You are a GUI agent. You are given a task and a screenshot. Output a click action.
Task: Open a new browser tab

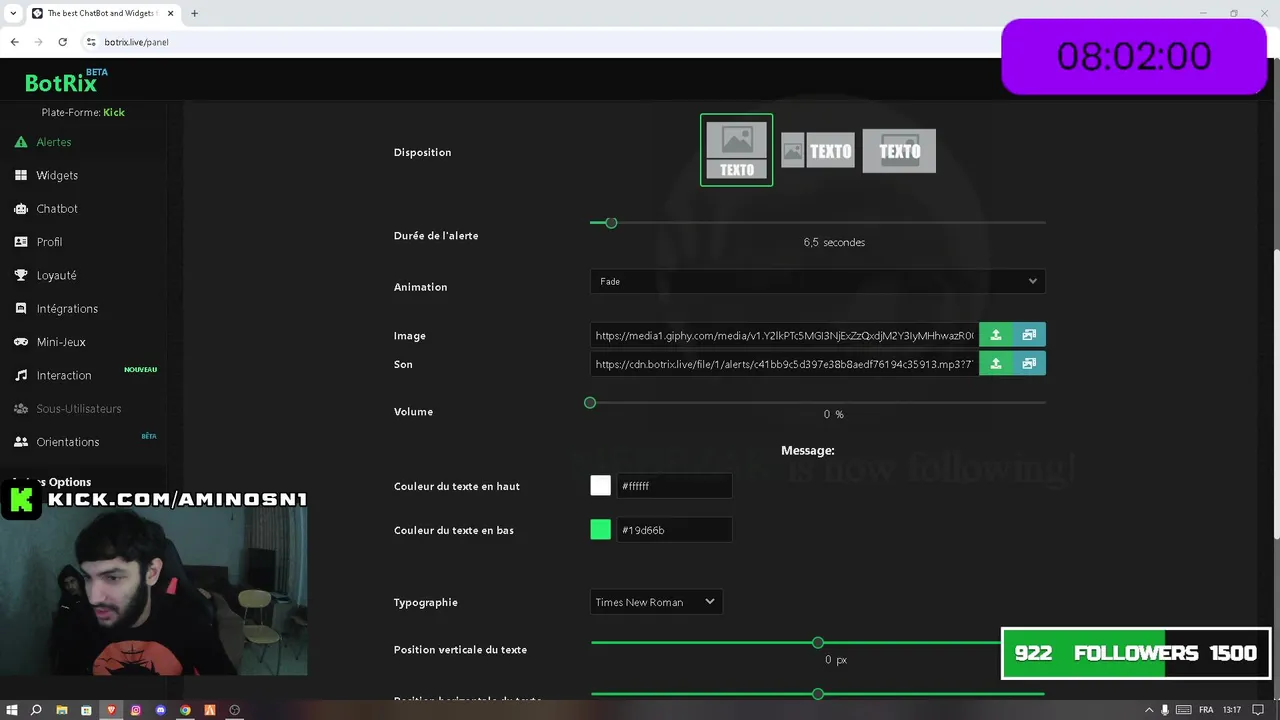tap(194, 13)
